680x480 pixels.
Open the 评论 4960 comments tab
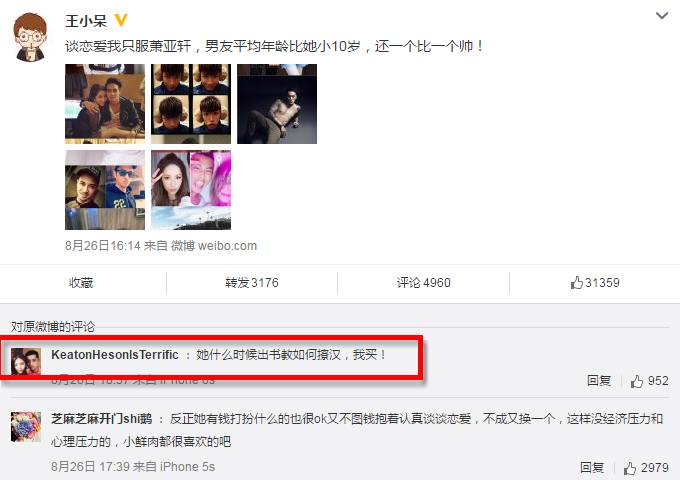[423, 283]
